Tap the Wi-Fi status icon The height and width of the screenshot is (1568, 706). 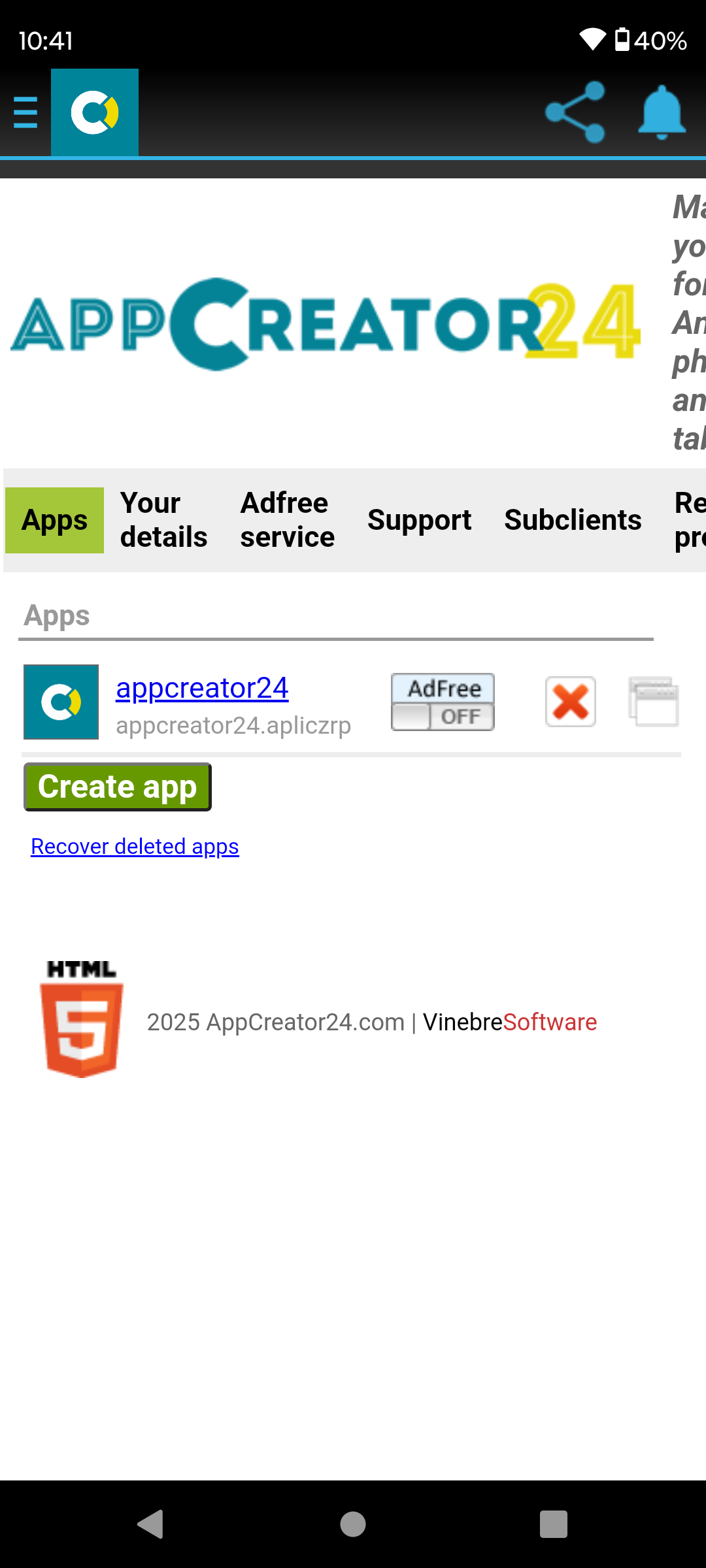[593, 40]
